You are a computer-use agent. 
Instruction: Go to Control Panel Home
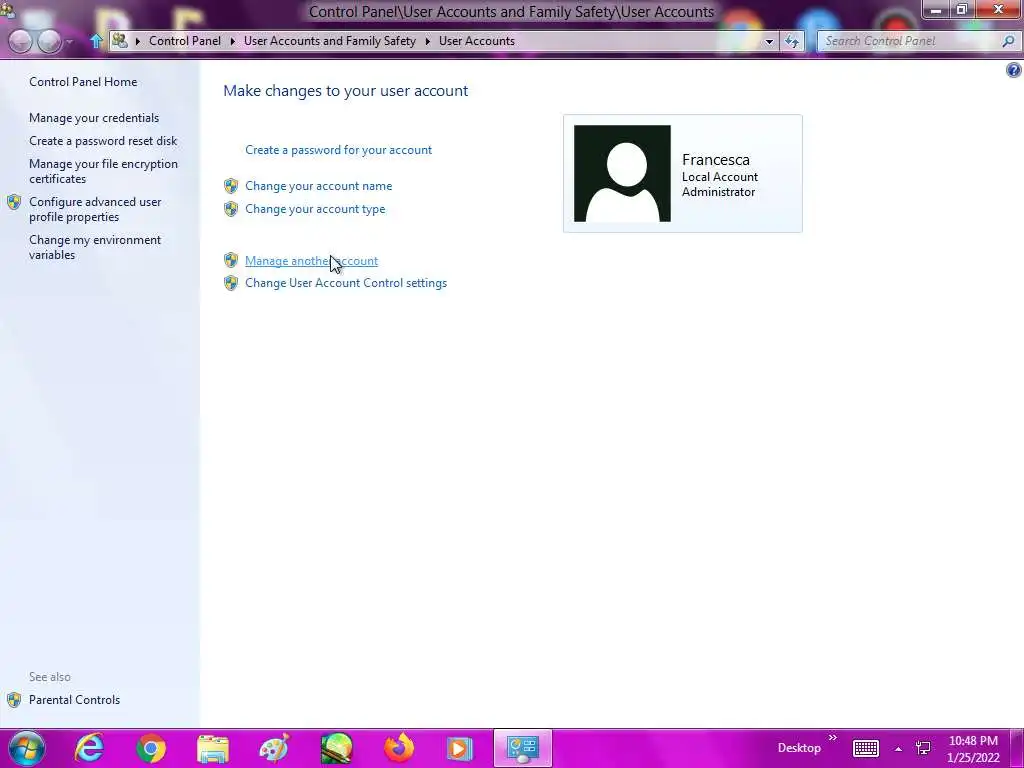[x=83, y=82]
